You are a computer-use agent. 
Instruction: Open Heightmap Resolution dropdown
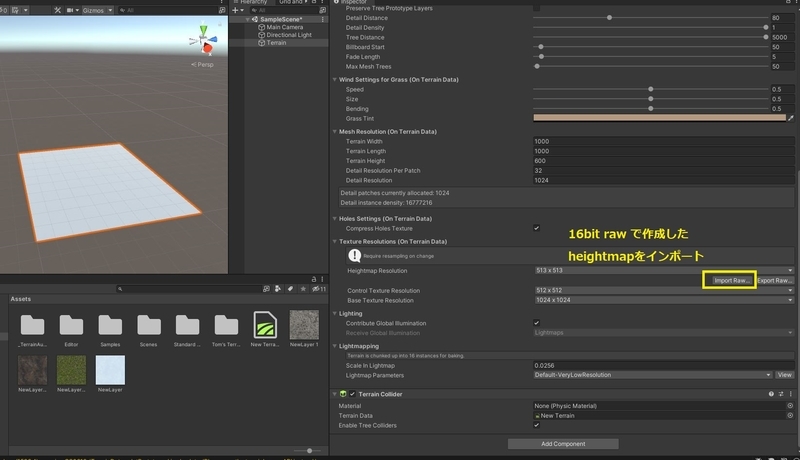(664, 270)
